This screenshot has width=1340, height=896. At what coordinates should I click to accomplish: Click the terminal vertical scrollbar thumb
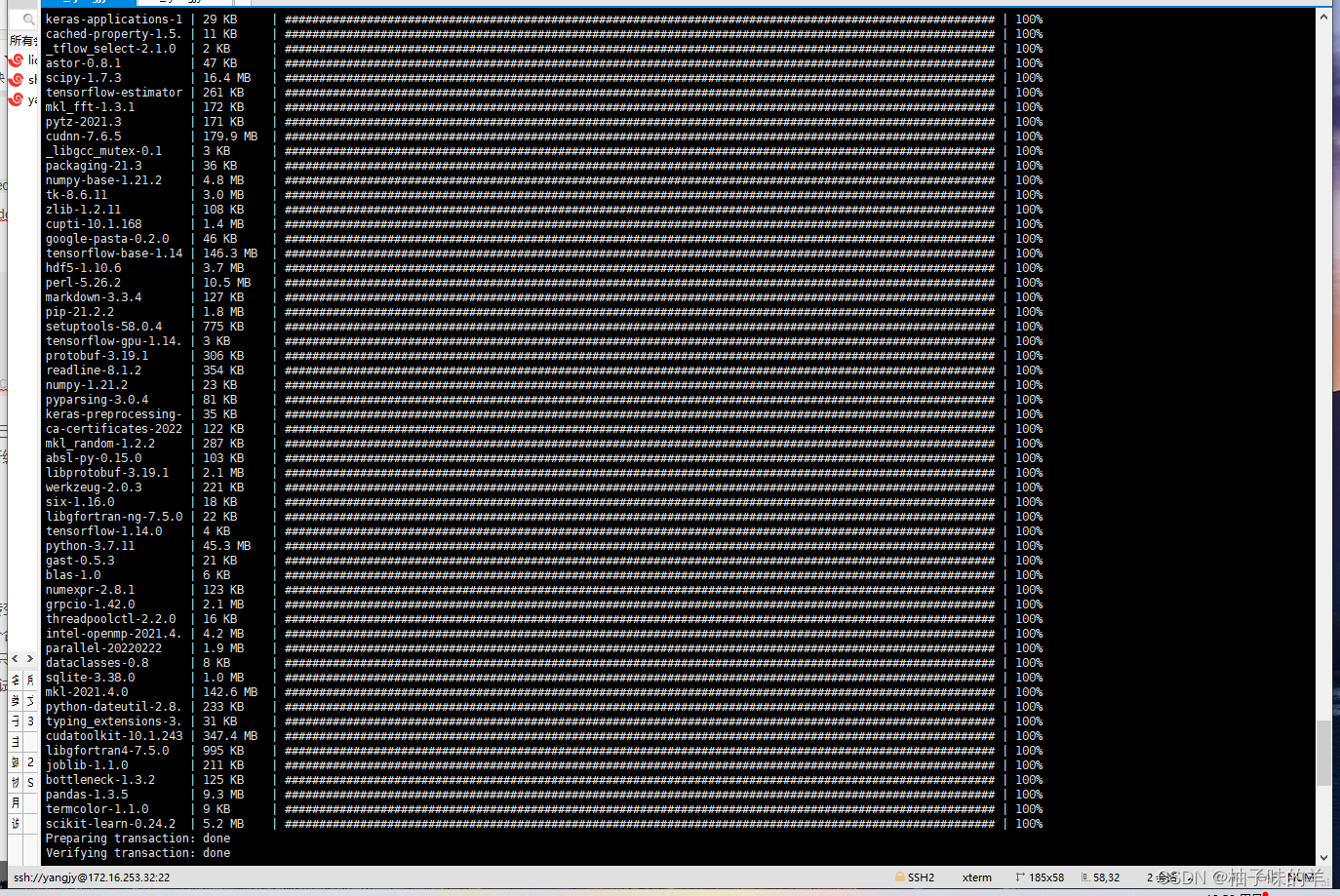pyautogui.click(x=1323, y=753)
